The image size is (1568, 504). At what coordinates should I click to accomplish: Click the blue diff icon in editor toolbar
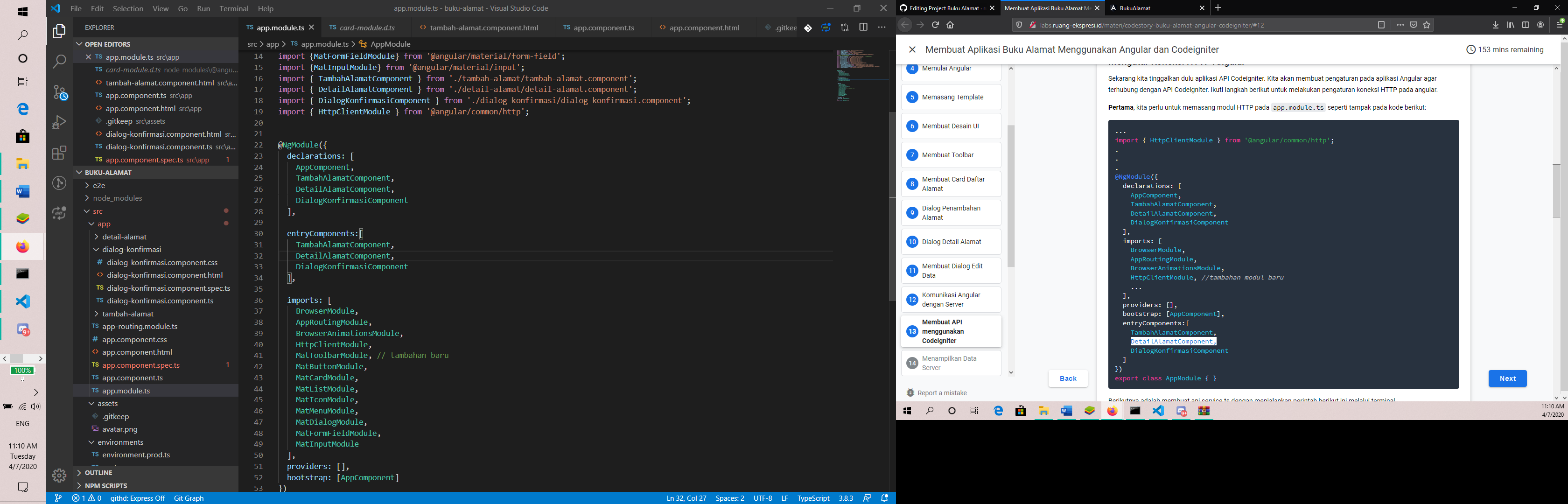point(826,28)
